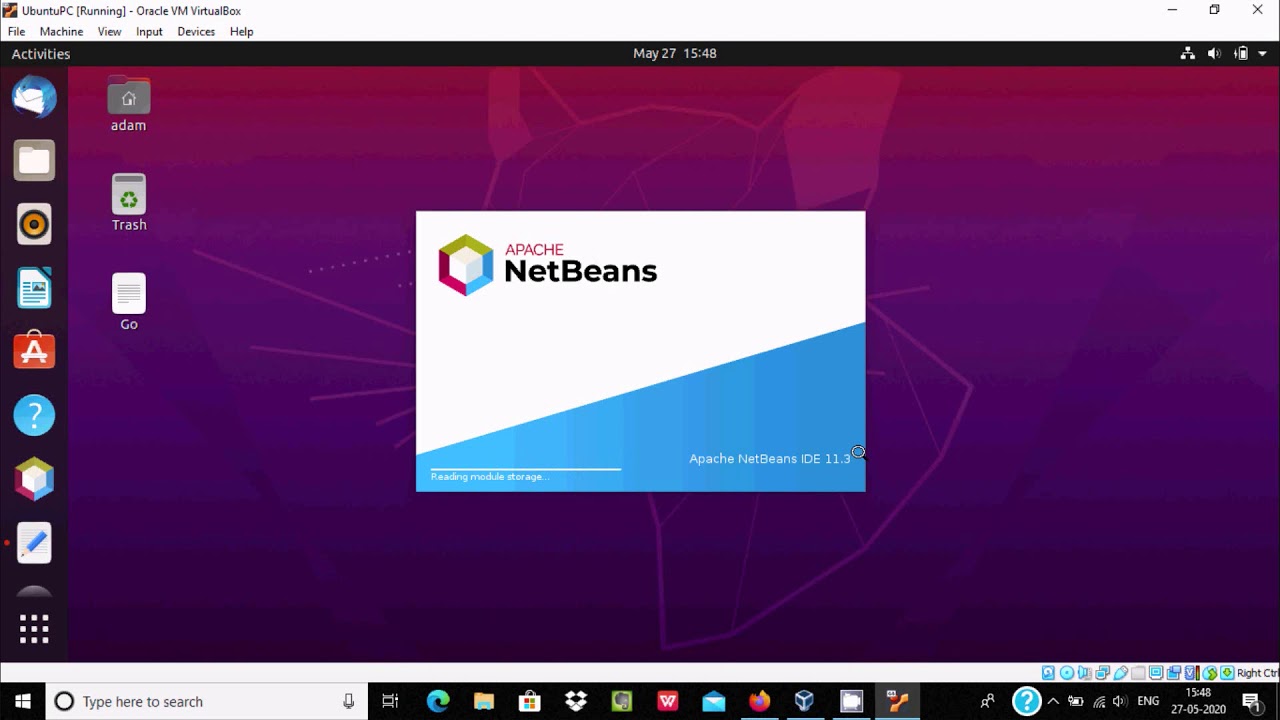This screenshot has width=1280, height=720.
Task: Open Dropbox from the taskbar
Action: coord(576,701)
